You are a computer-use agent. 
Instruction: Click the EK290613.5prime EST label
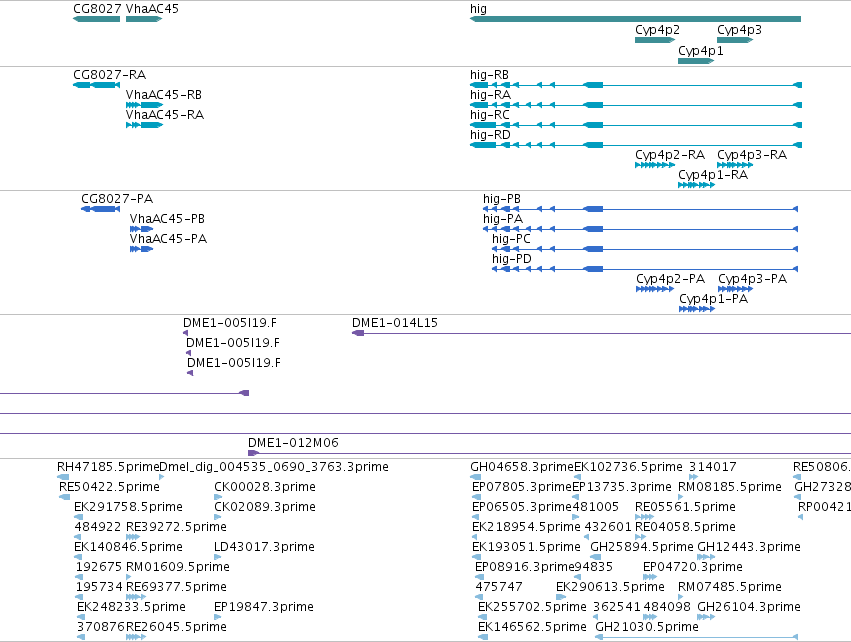click(x=611, y=587)
